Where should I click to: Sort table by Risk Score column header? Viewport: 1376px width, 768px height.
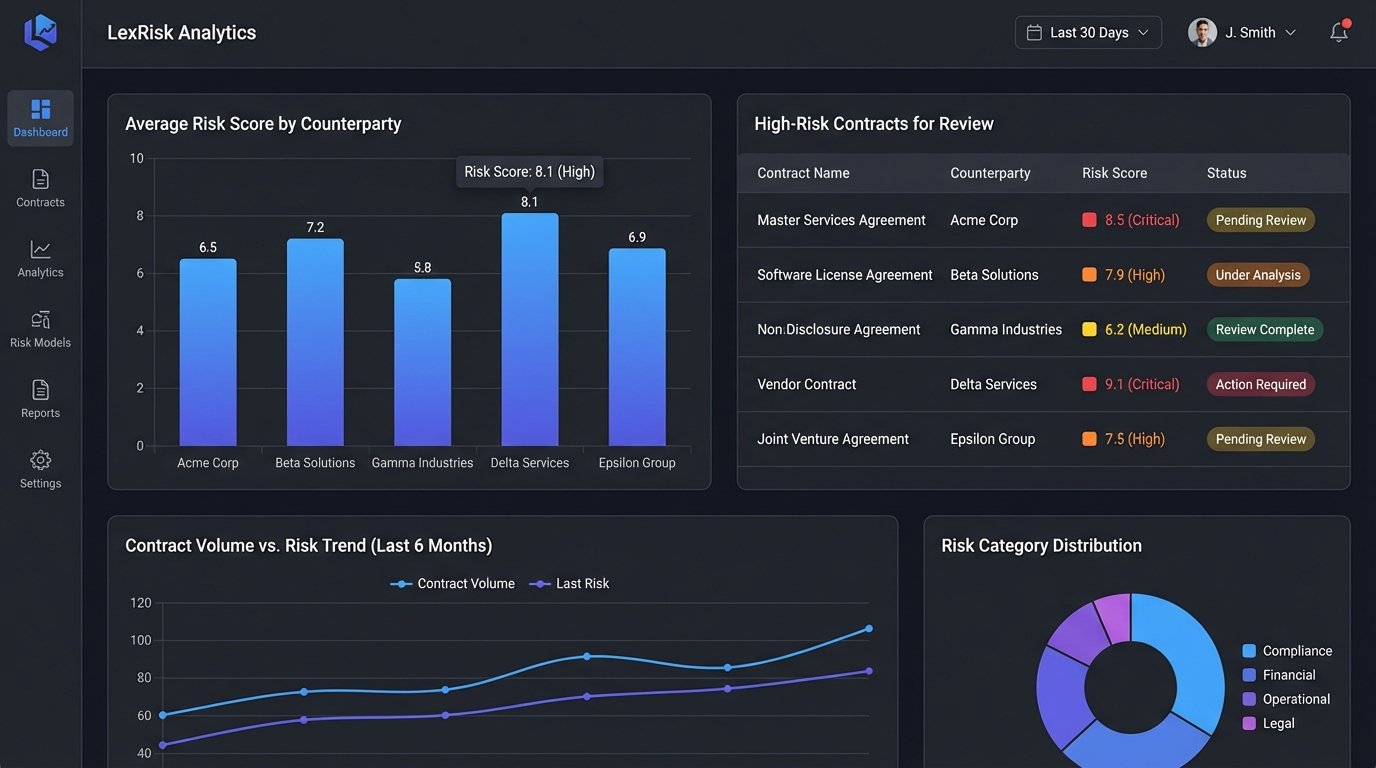(x=1114, y=173)
